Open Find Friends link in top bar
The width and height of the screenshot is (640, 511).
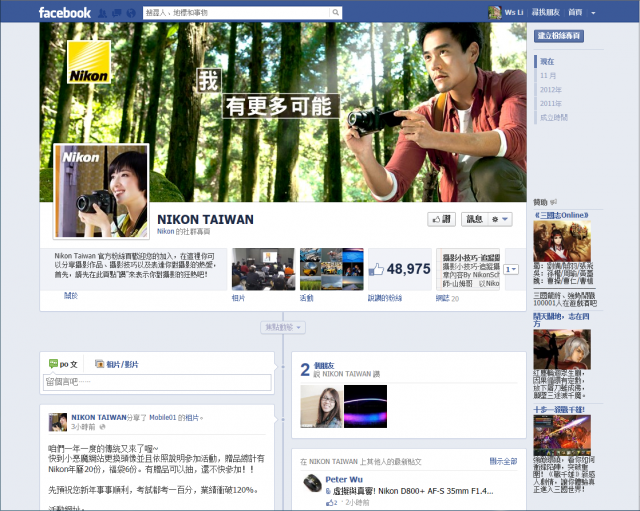pyautogui.click(x=545, y=13)
